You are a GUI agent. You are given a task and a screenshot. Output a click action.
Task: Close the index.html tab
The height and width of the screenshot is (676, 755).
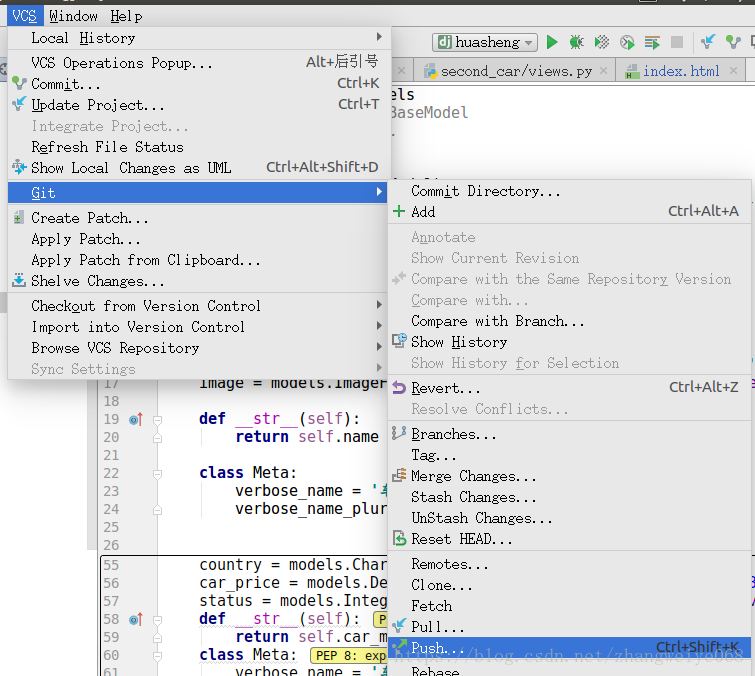(733, 71)
